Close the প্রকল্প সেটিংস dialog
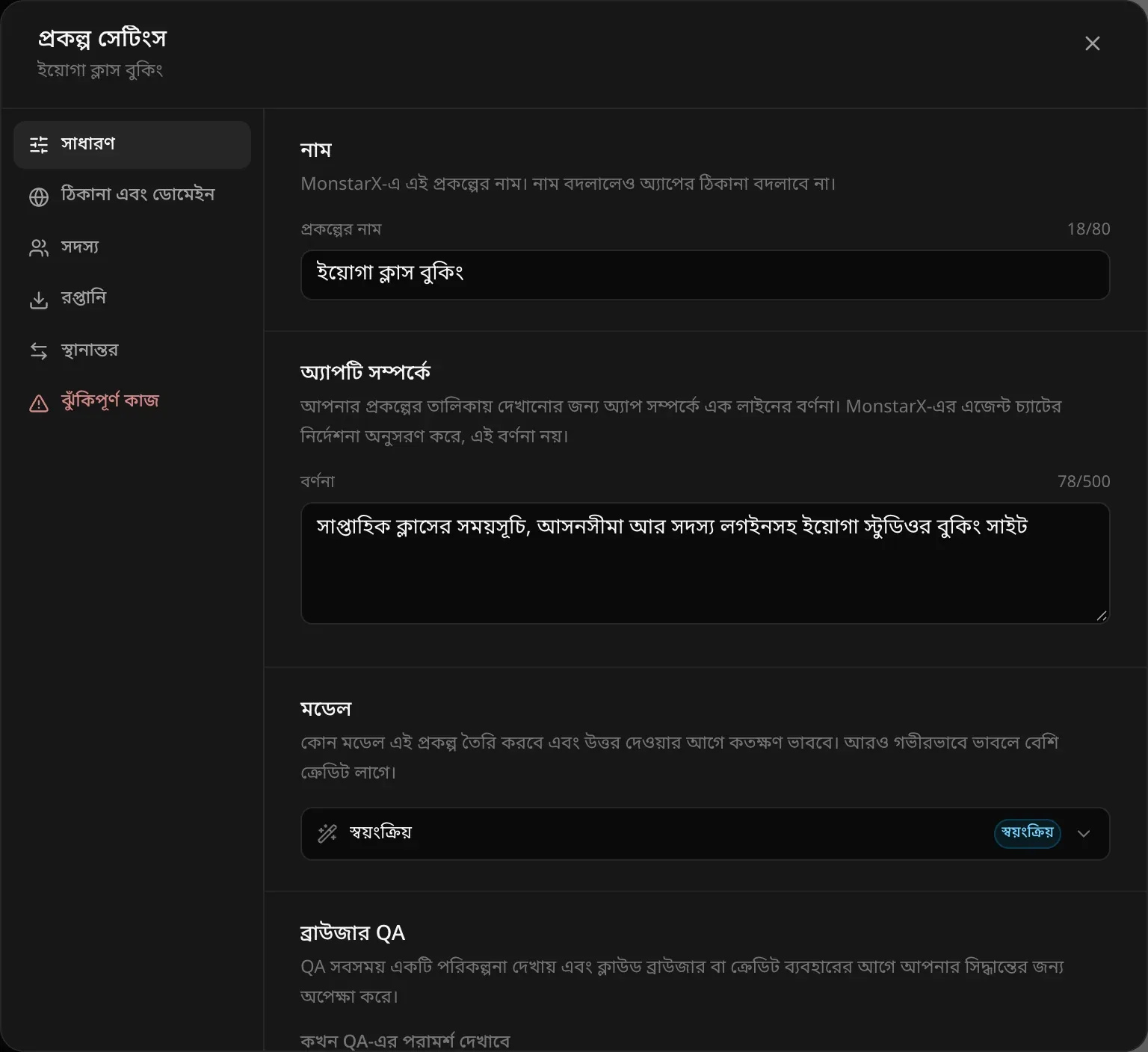The image size is (1148, 1052). [x=1092, y=43]
